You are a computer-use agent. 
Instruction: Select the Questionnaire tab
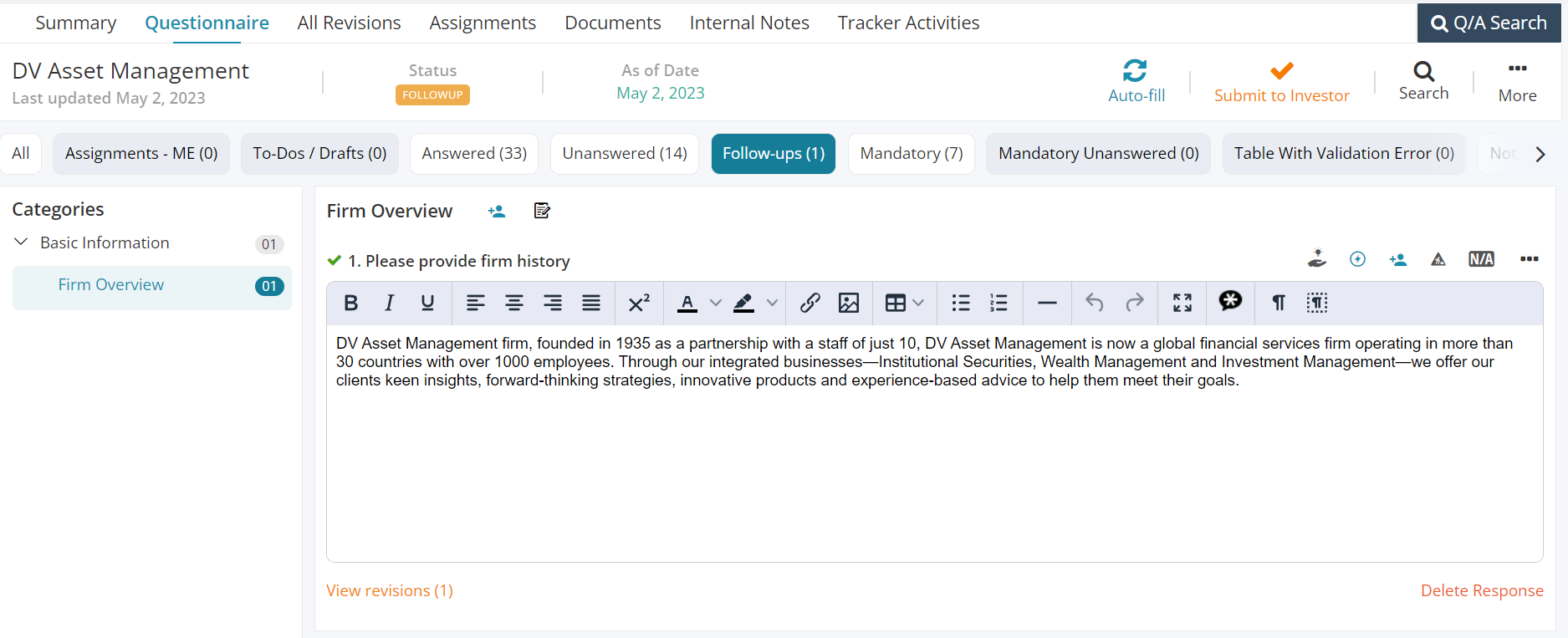click(x=207, y=23)
